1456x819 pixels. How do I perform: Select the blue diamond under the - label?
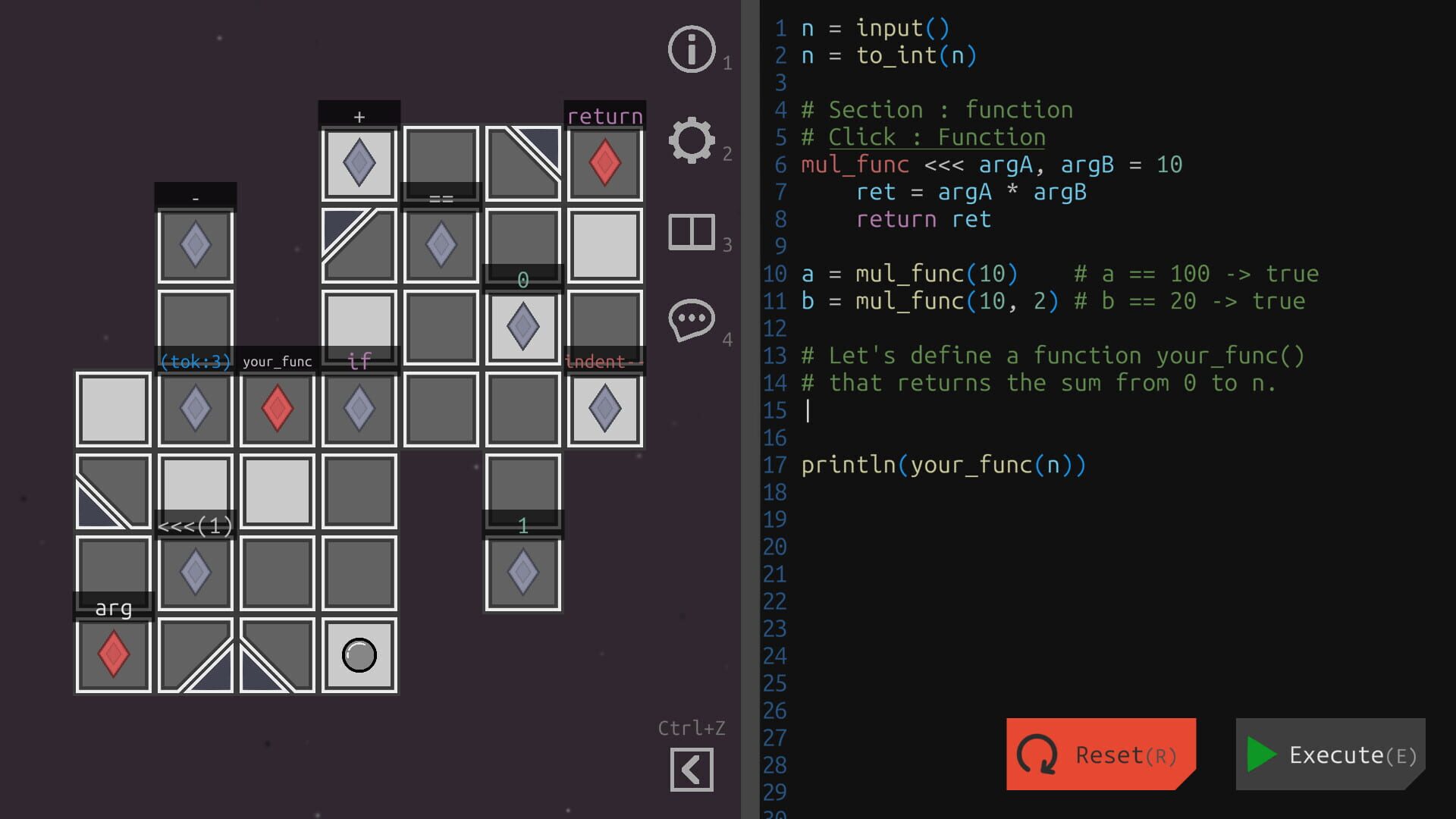pos(194,243)
